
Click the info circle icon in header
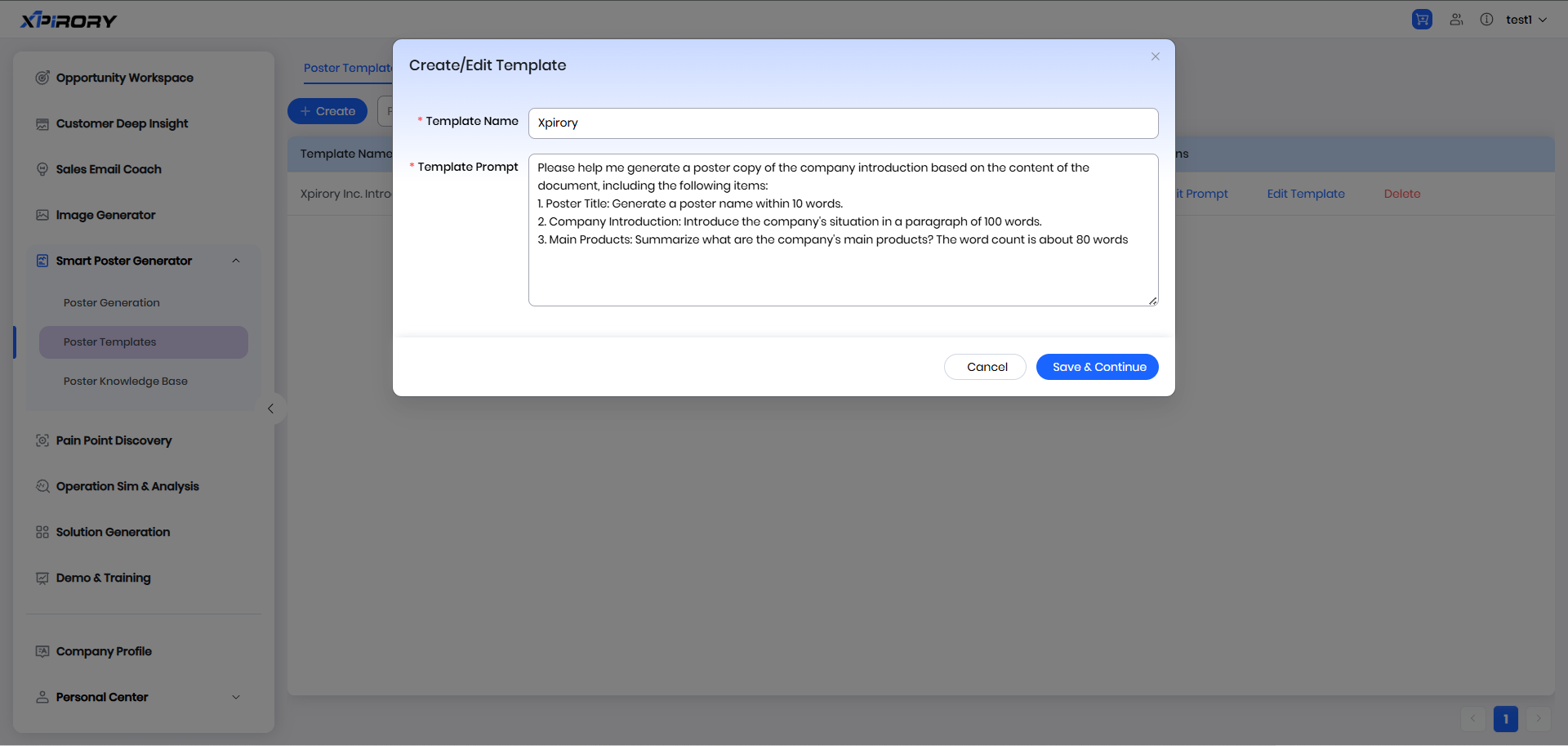coord(1486,20)
